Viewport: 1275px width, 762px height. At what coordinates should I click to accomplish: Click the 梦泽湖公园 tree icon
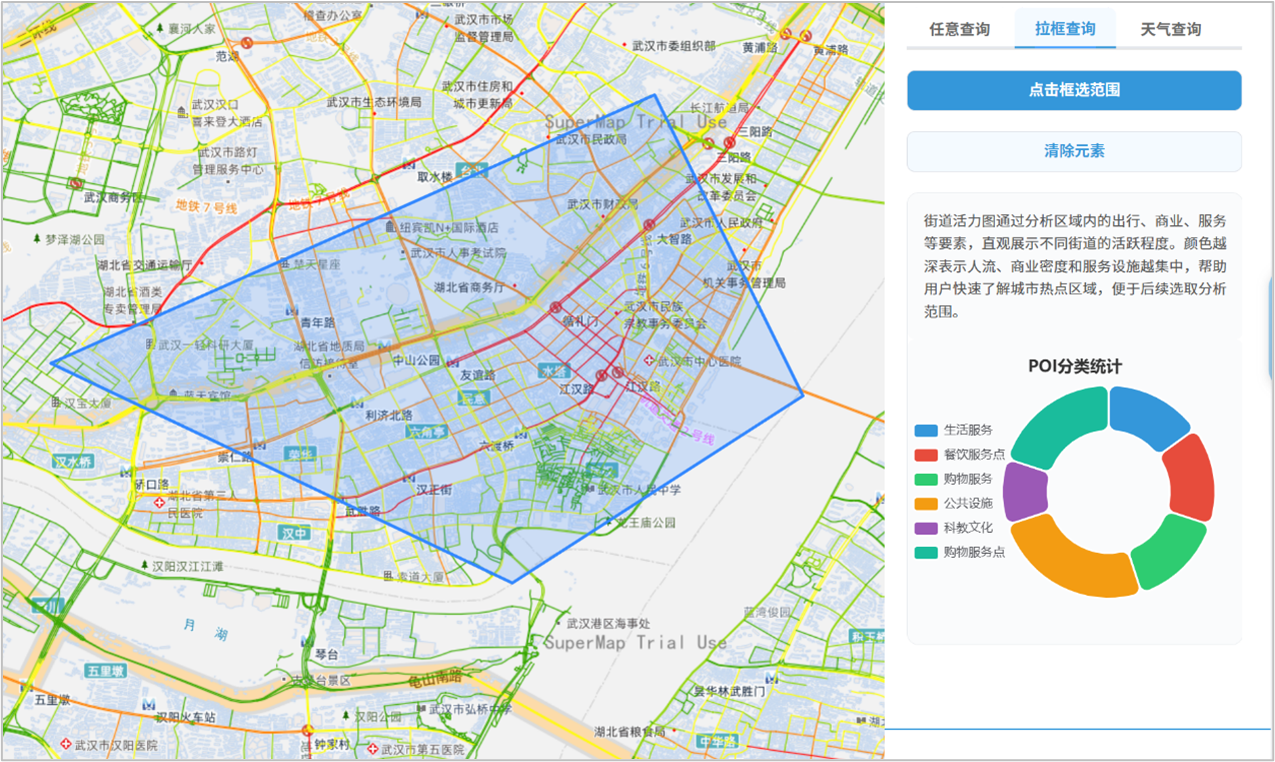[x=38, y=240]
